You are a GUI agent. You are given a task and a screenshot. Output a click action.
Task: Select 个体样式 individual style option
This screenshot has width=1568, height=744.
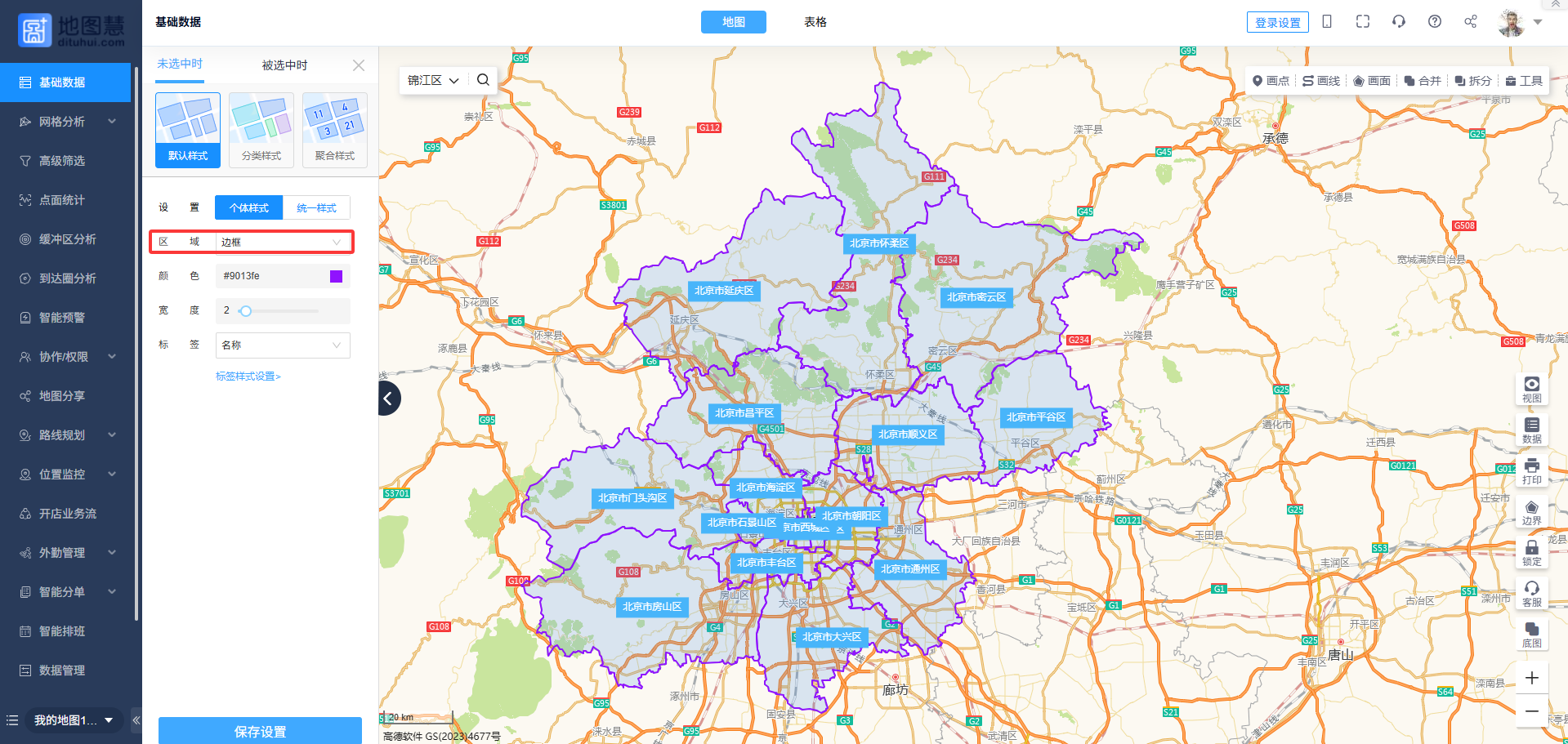249,208
